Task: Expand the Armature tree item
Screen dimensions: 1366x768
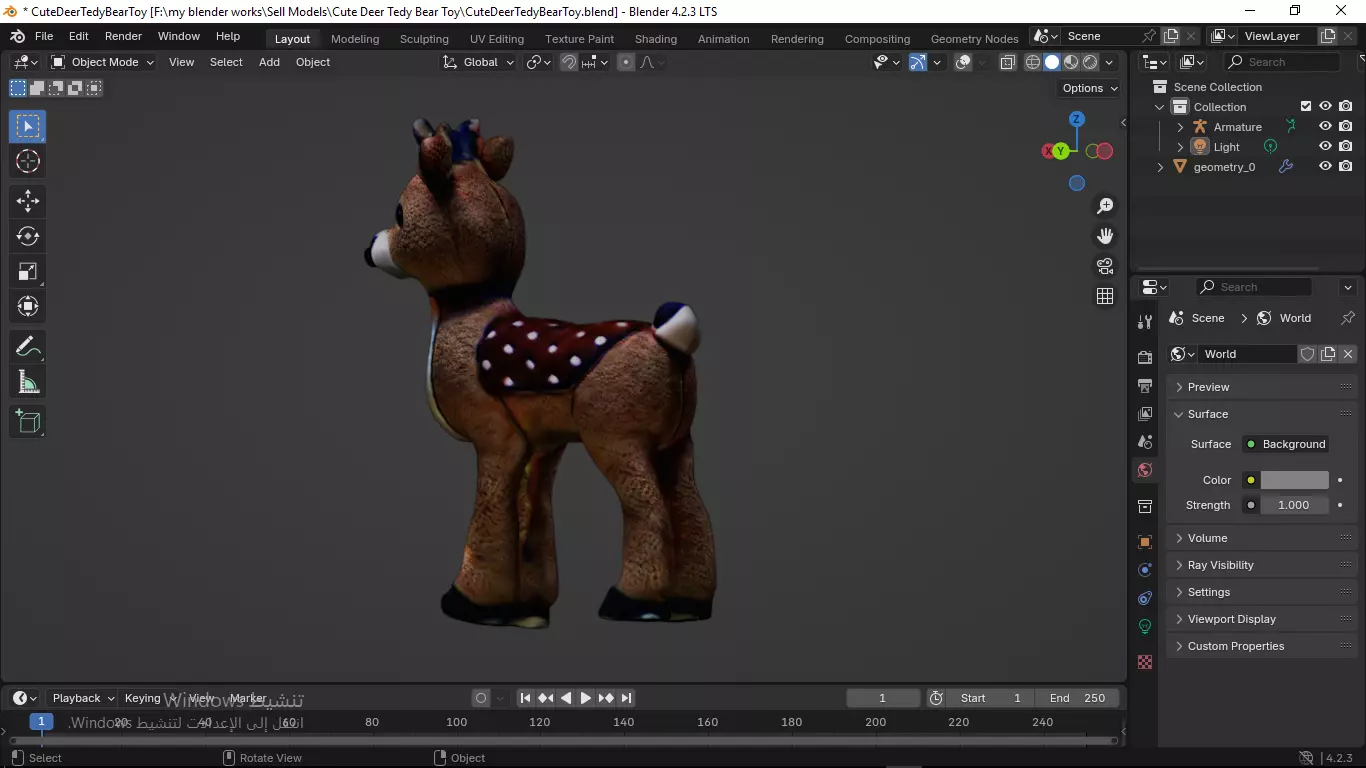Action: tap(1180, 127)
